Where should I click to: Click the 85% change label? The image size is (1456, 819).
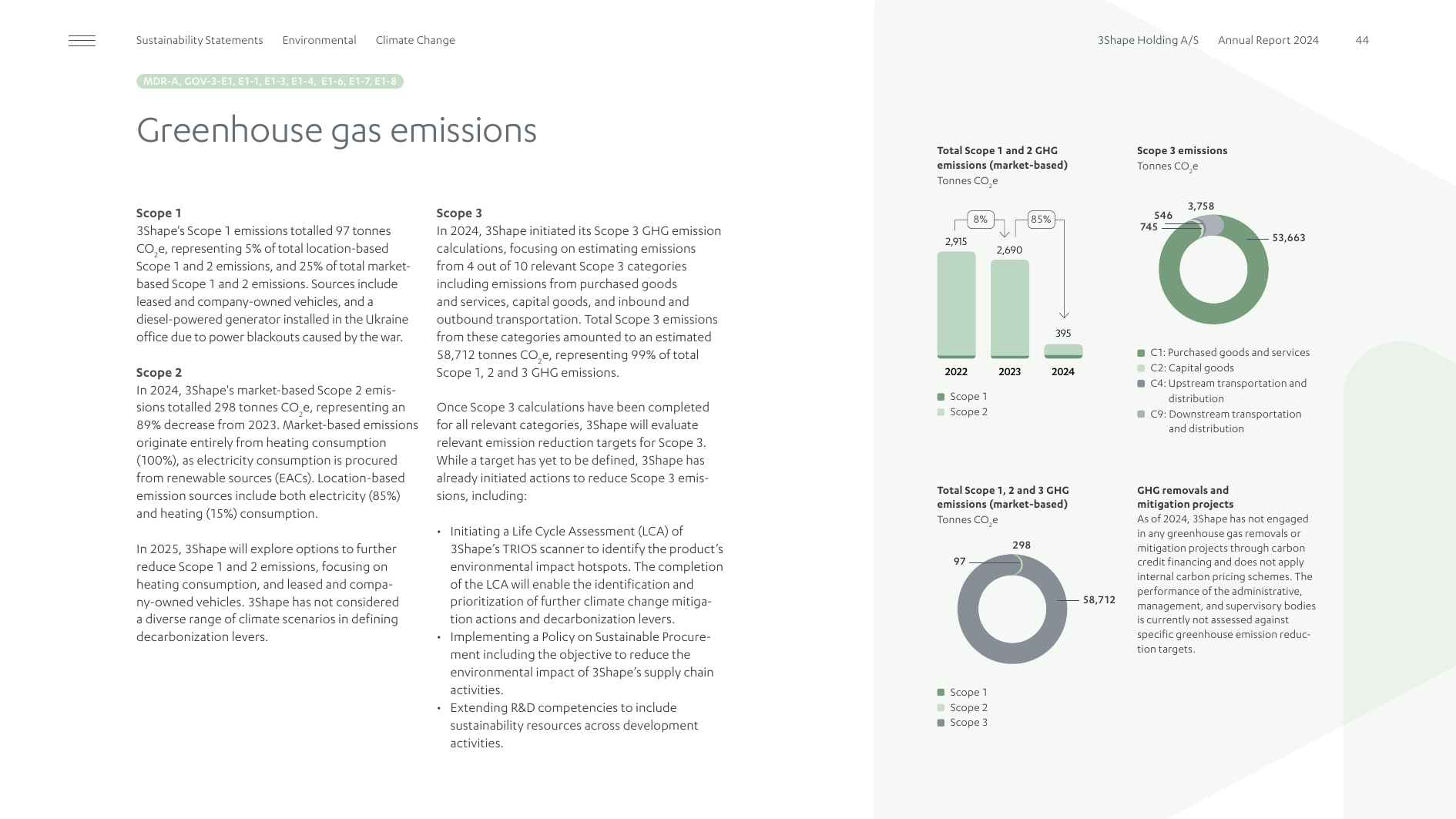click(x=1041, y=220)
